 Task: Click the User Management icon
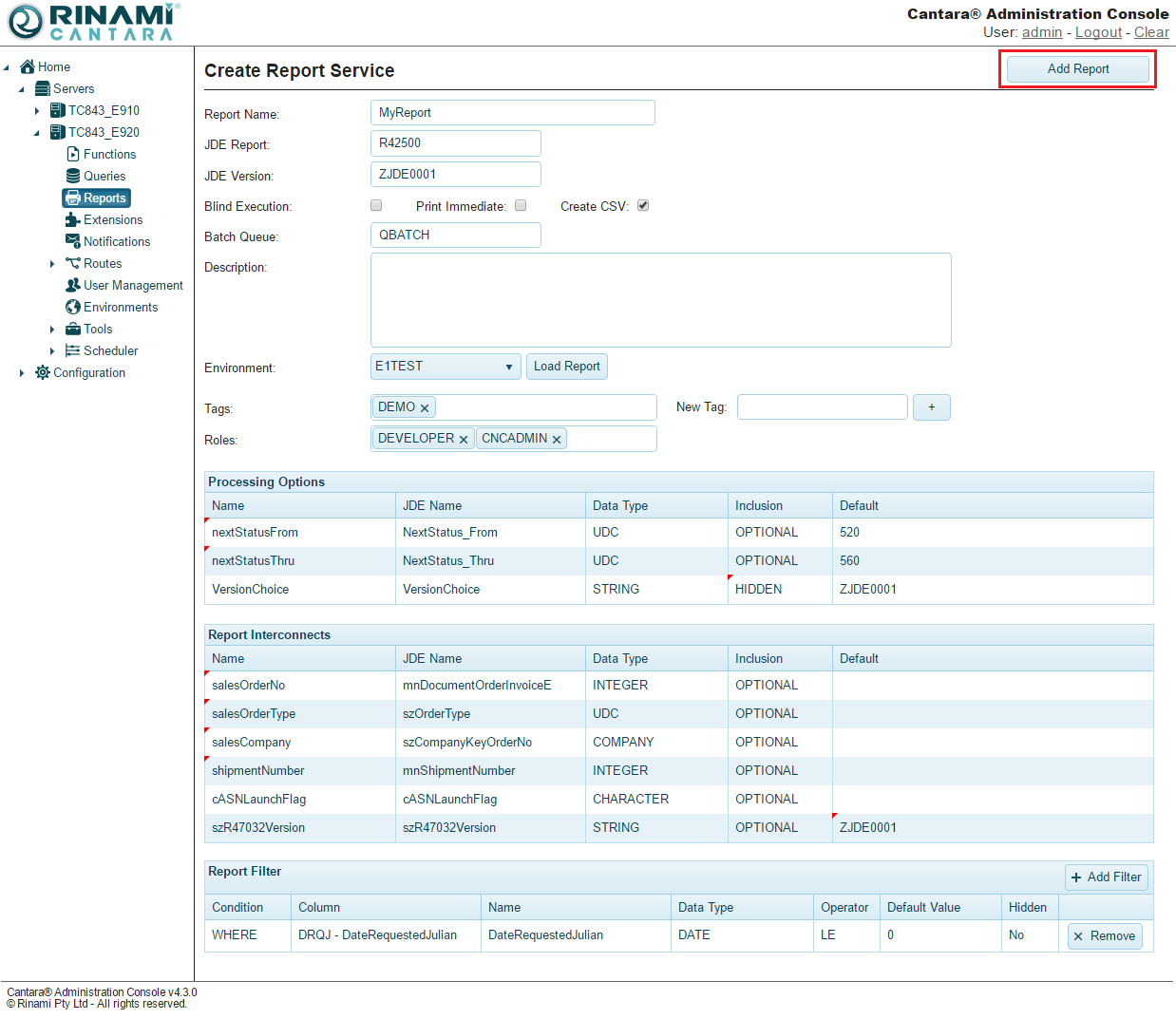click(73, 285)
